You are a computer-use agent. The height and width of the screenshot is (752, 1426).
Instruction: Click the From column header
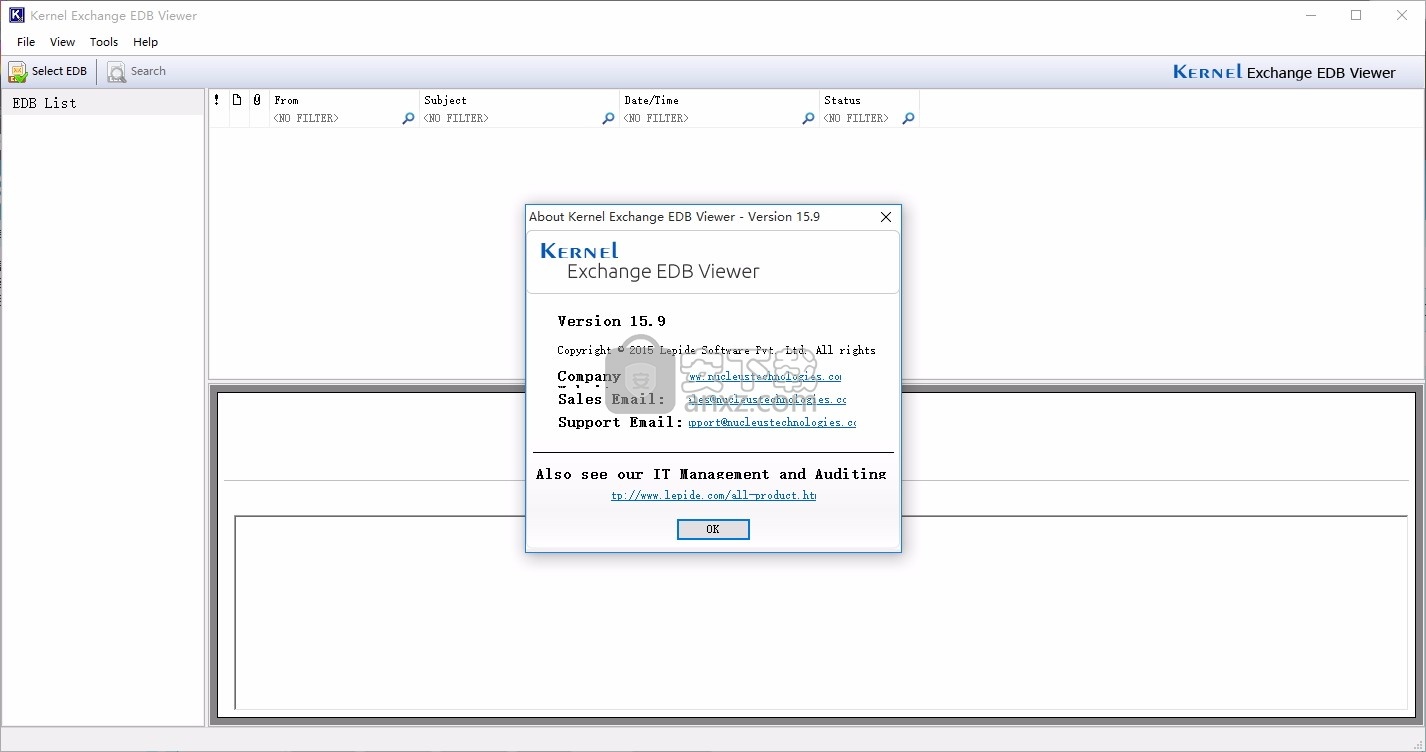[344, 100]
